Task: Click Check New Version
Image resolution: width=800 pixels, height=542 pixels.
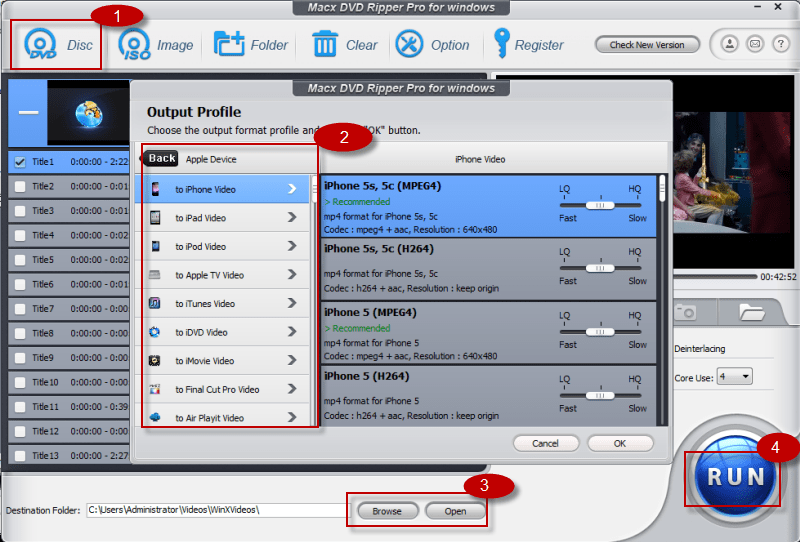Action: pyautogui.click(x=647, y=45)
